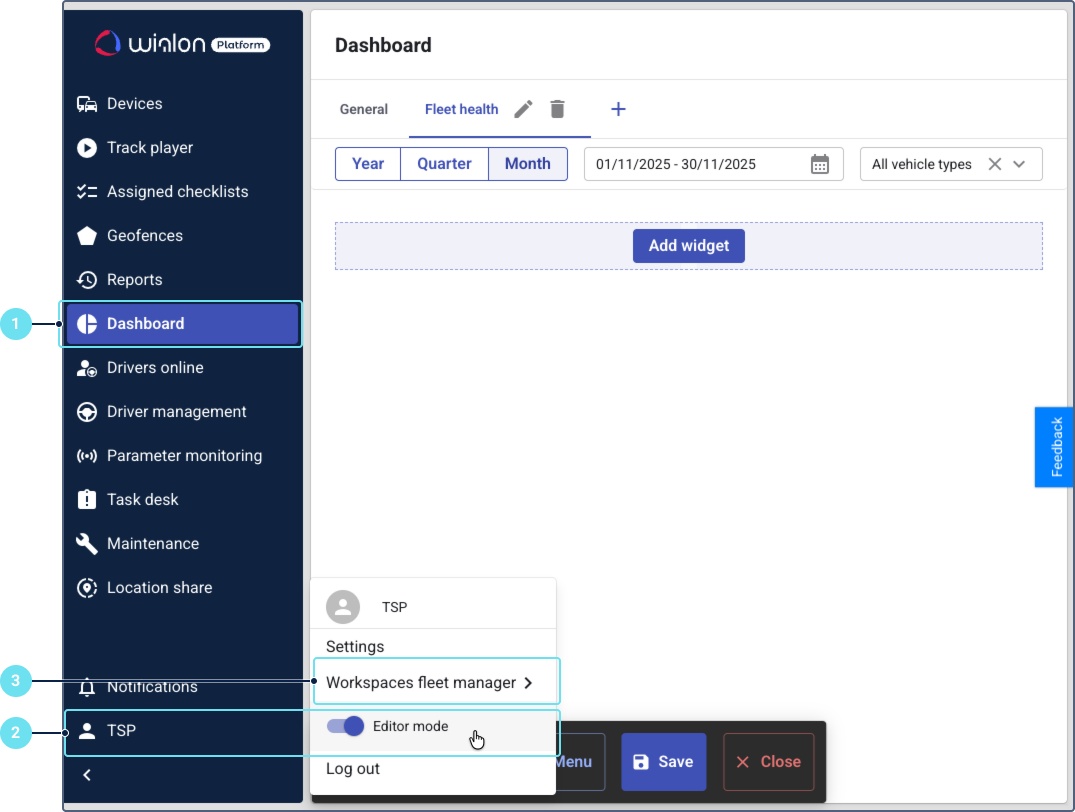Collapse the sidebar with the left chevron

pos(87,775)
